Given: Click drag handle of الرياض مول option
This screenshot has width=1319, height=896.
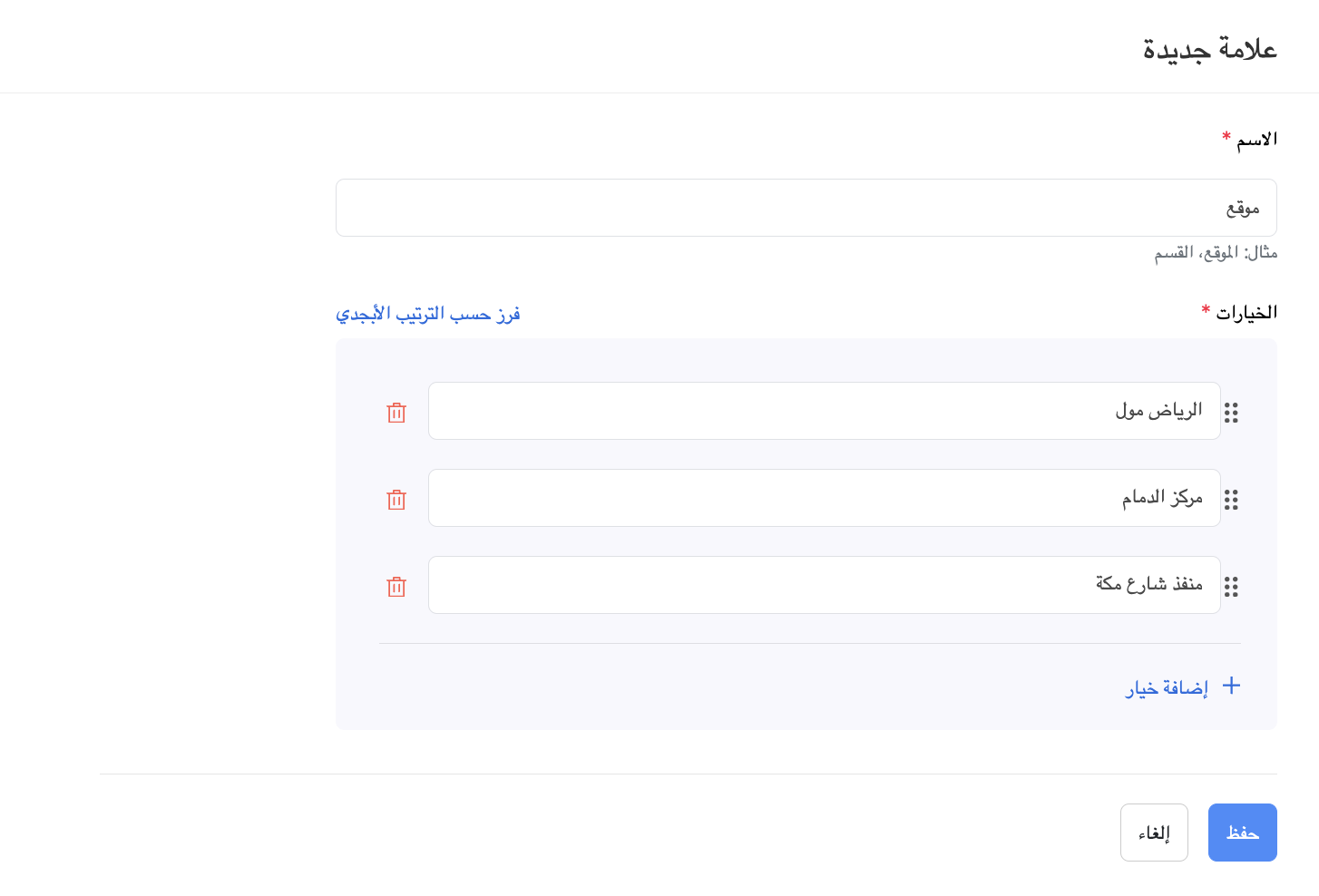Looking at the screenshot, I should tap(1231, 413).
